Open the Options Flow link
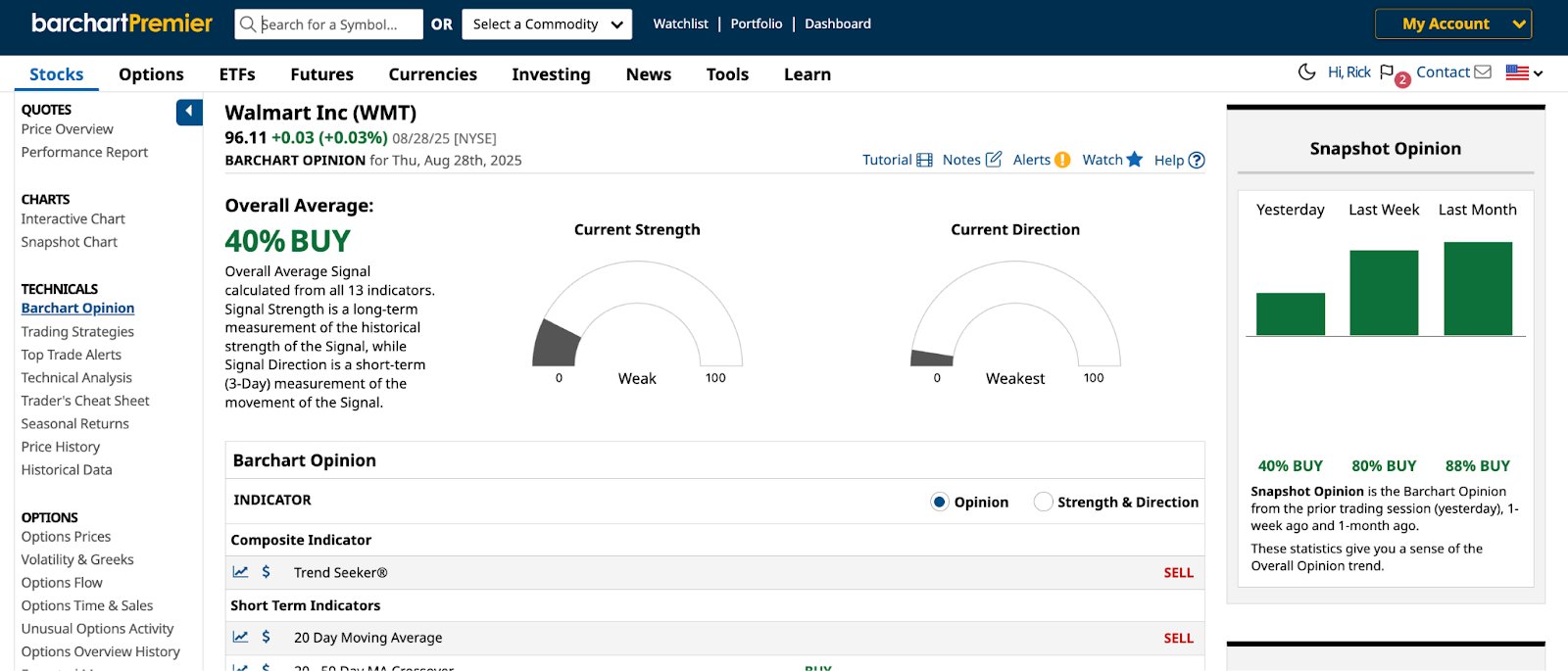The height and width of the screenshot is (671, 1568). point(62,583)
